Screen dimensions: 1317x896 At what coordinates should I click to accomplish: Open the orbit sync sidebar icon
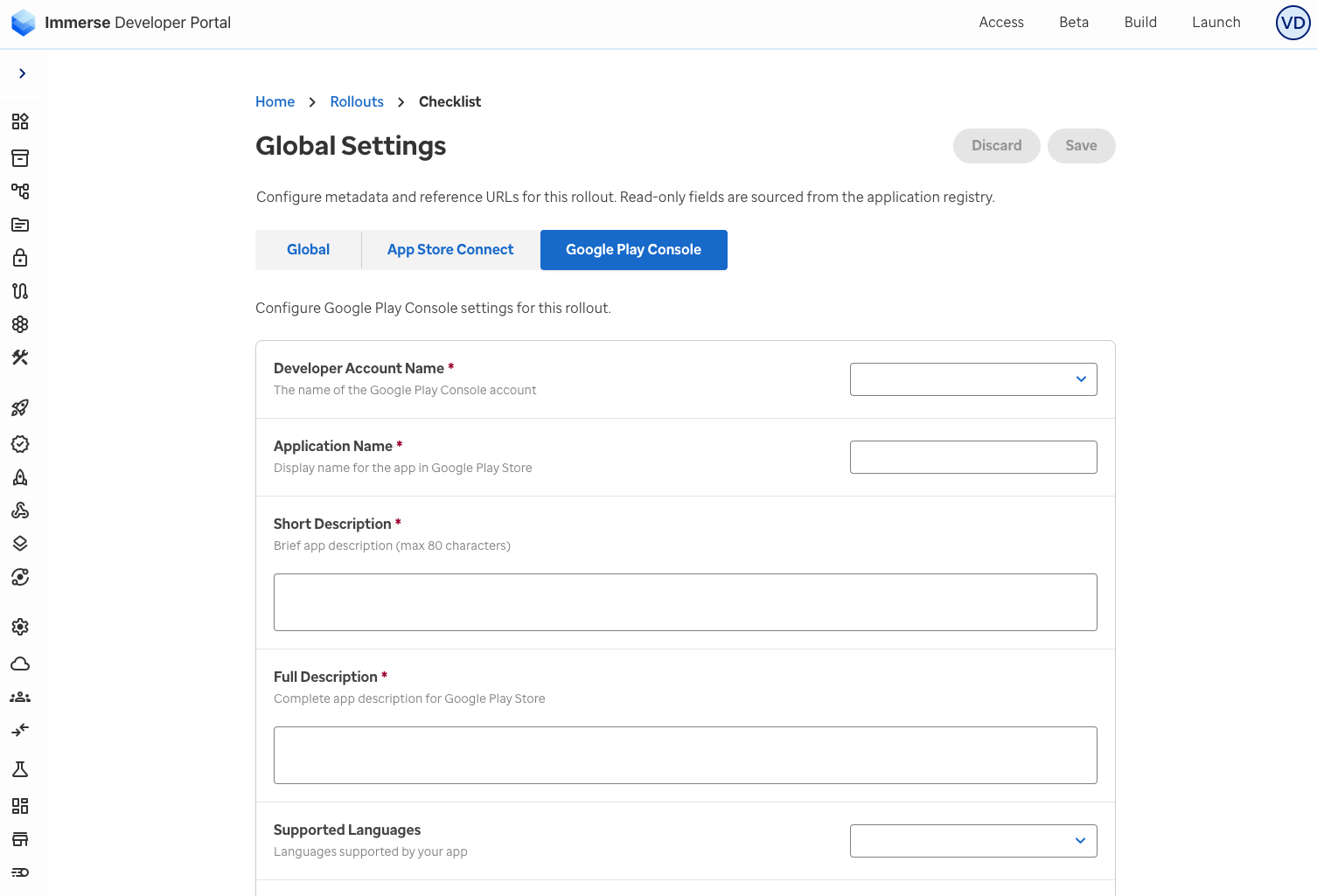(x=20, y=577)
